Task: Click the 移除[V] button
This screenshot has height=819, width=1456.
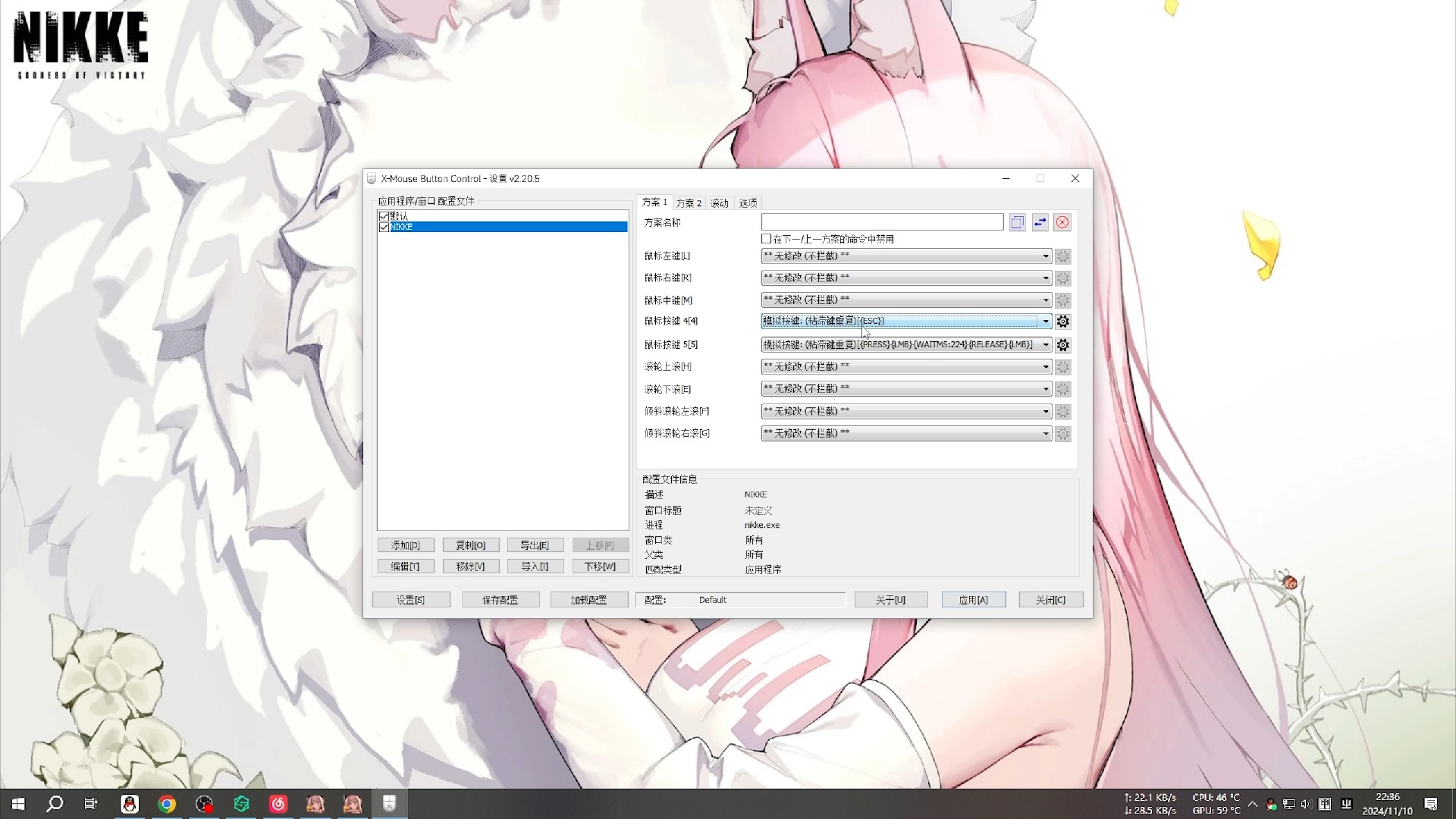Action: pyautogui.click(x=470, y=566)
